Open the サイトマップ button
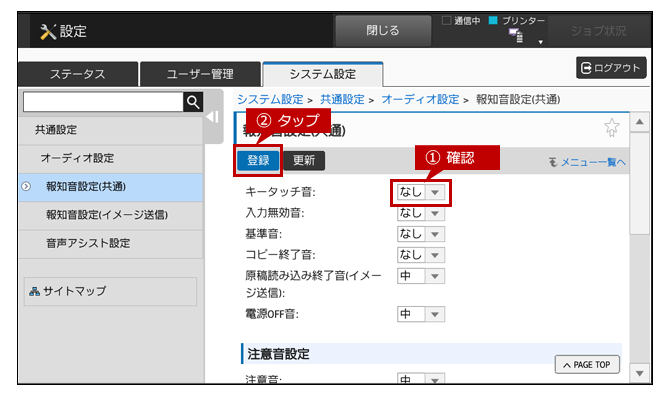 (110, 291)
